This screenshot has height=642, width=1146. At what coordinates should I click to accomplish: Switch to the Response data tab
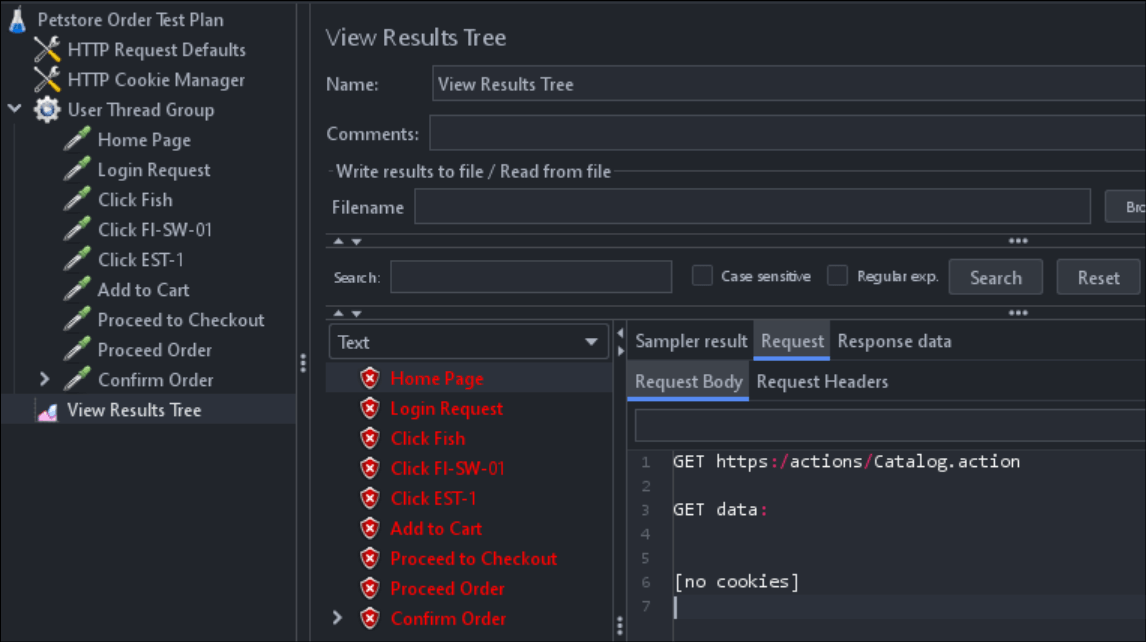click(x=894, y=340)
